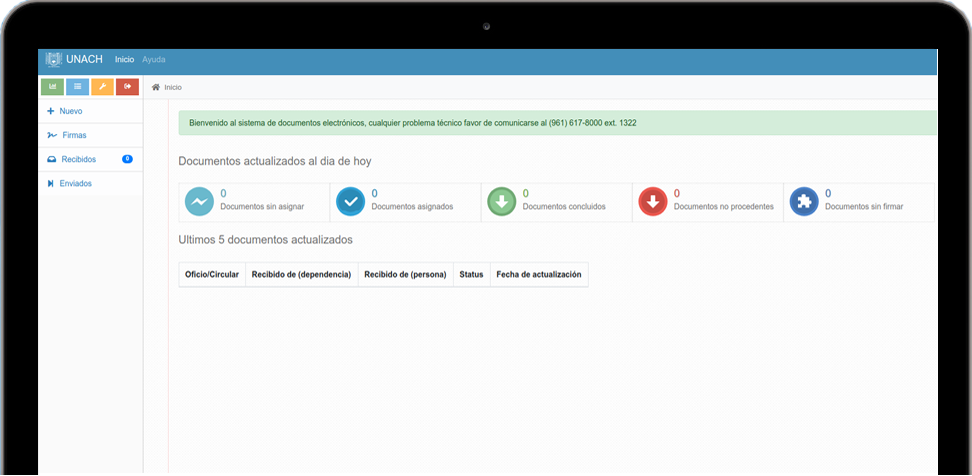The width and height of the screenshot is (972, 476).
Task: Click the blue list view button
Action: pyautogui.click(x=78, y=87)
